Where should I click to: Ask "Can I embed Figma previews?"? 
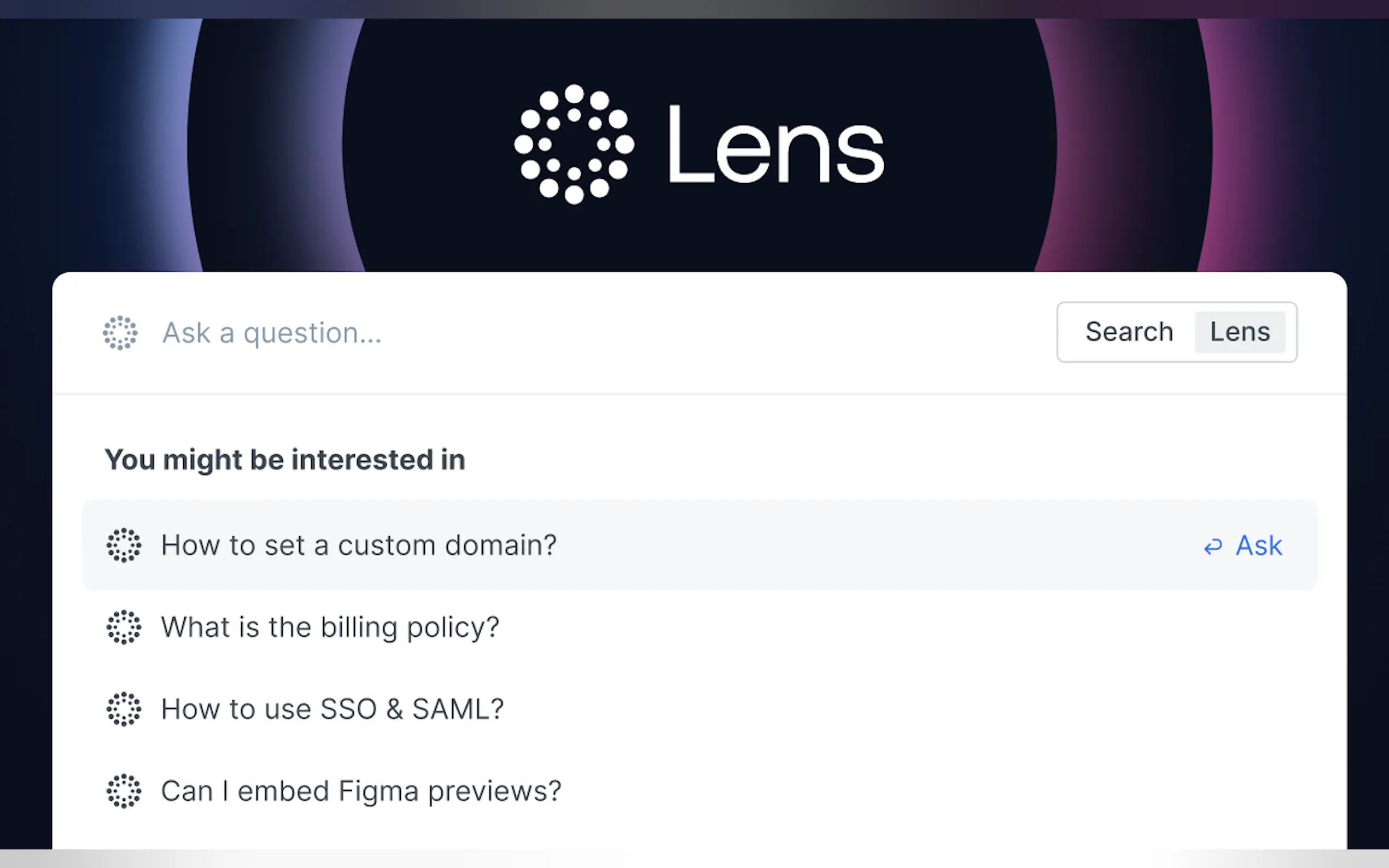pos(361,791)
